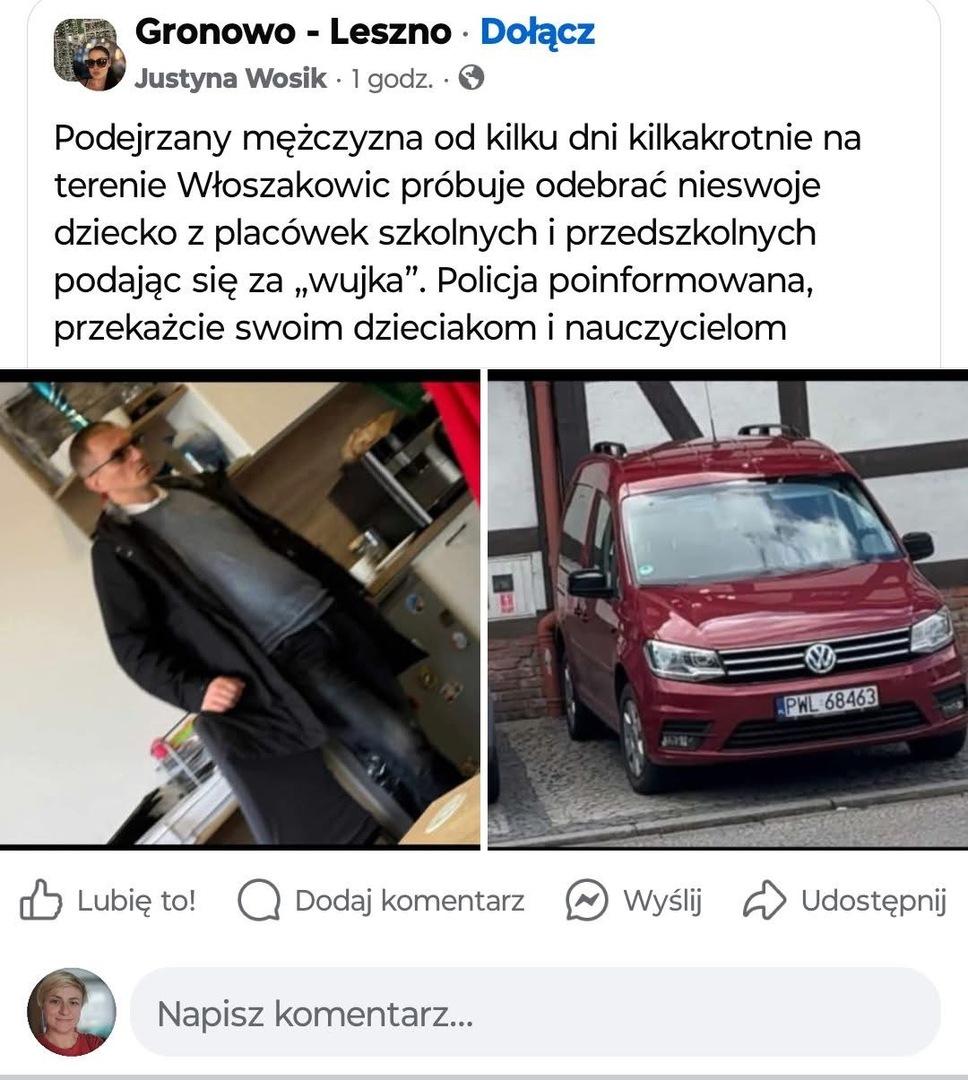Click the Wyślij label
The width and height of the screenshot is (968, 1080).
(662, 901)
